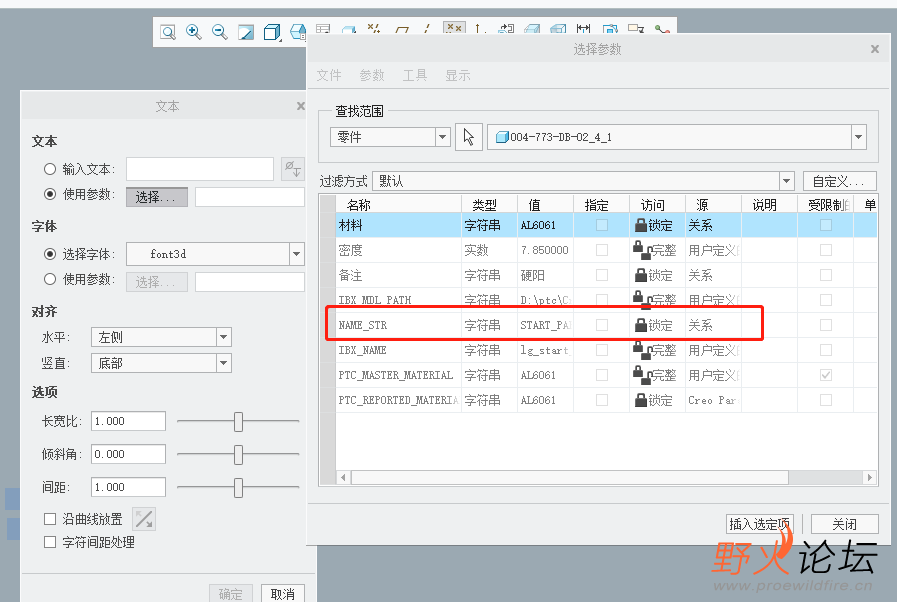Screen dimensions: 897x602
Task: Click the part icon for 004-773-DB-02_4_1
Action: (502, 137)
